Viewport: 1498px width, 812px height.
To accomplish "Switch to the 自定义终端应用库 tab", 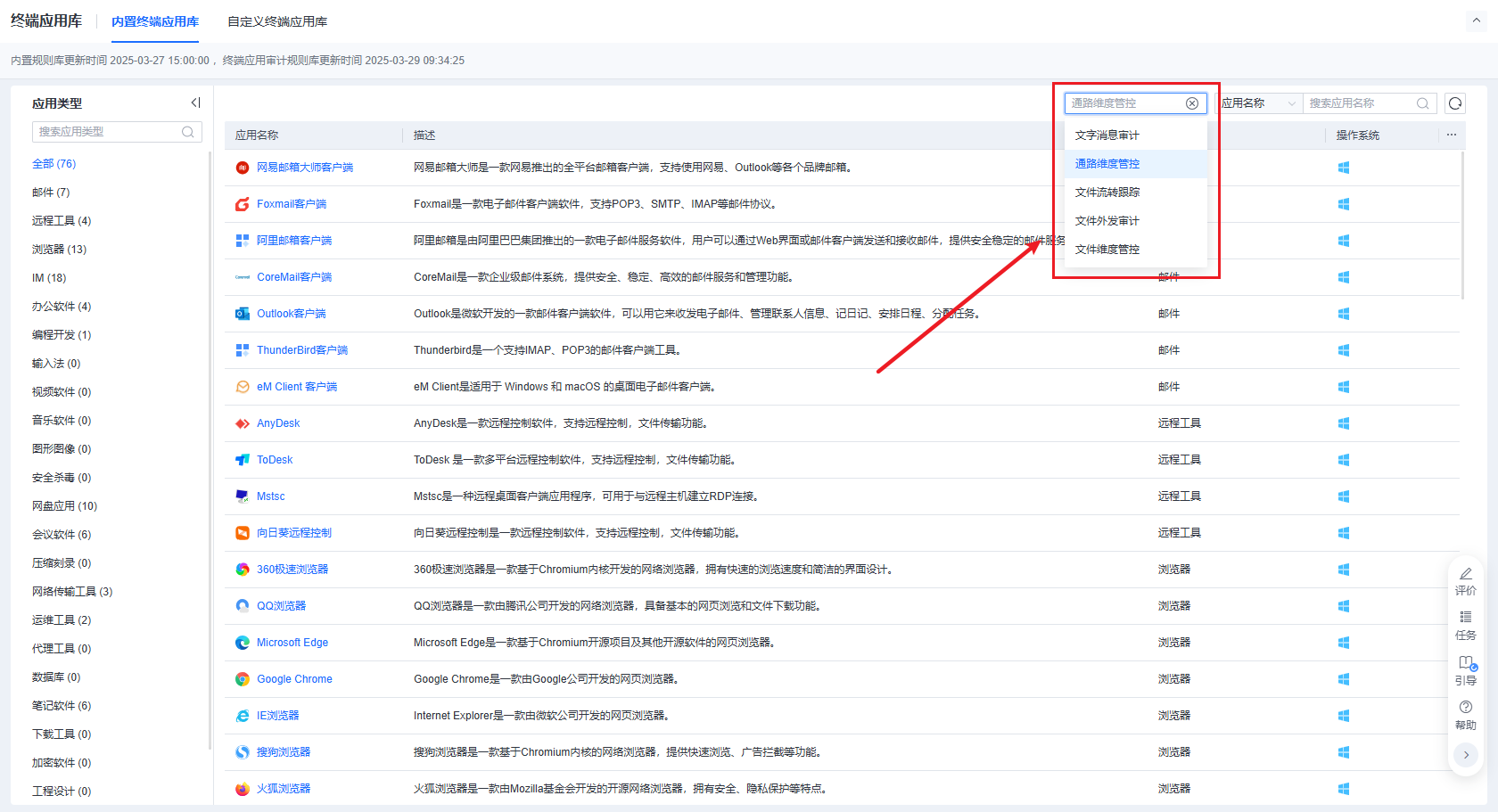I will coord(277,21).
